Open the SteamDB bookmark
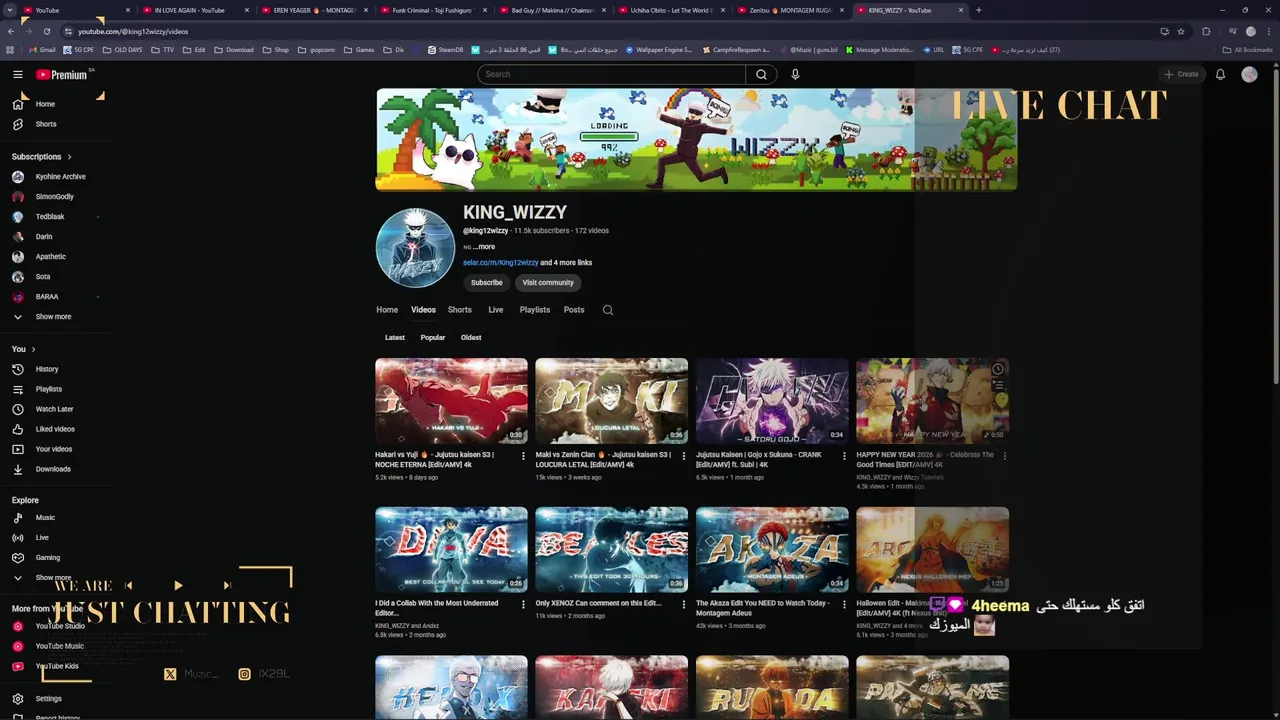This screenshot has height=720, width=1280. (x=445, y=50)
